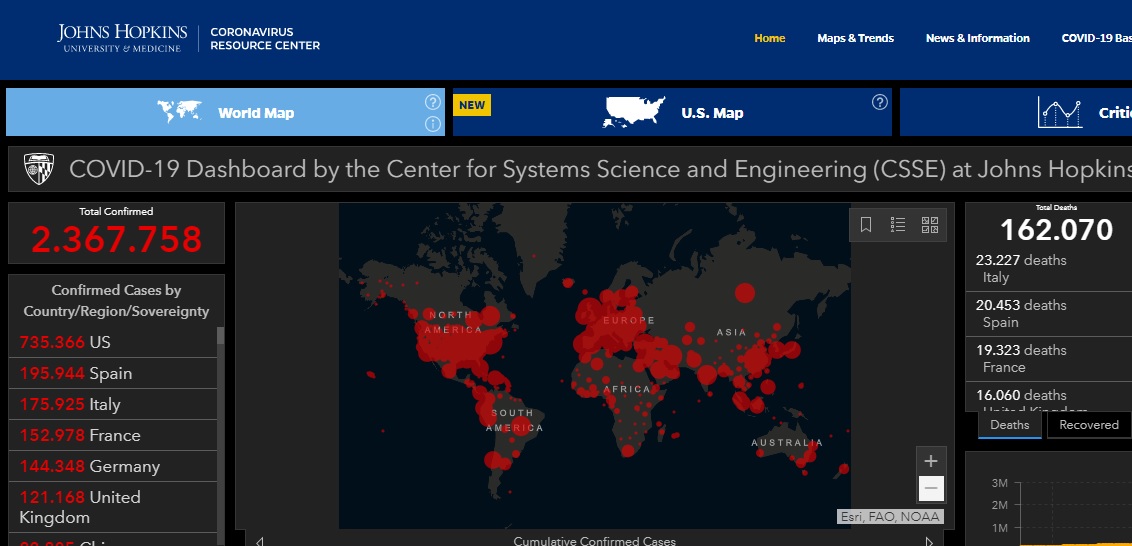
Task: Select the Italy row with 175.925 cases
Action: pos(113,404)
